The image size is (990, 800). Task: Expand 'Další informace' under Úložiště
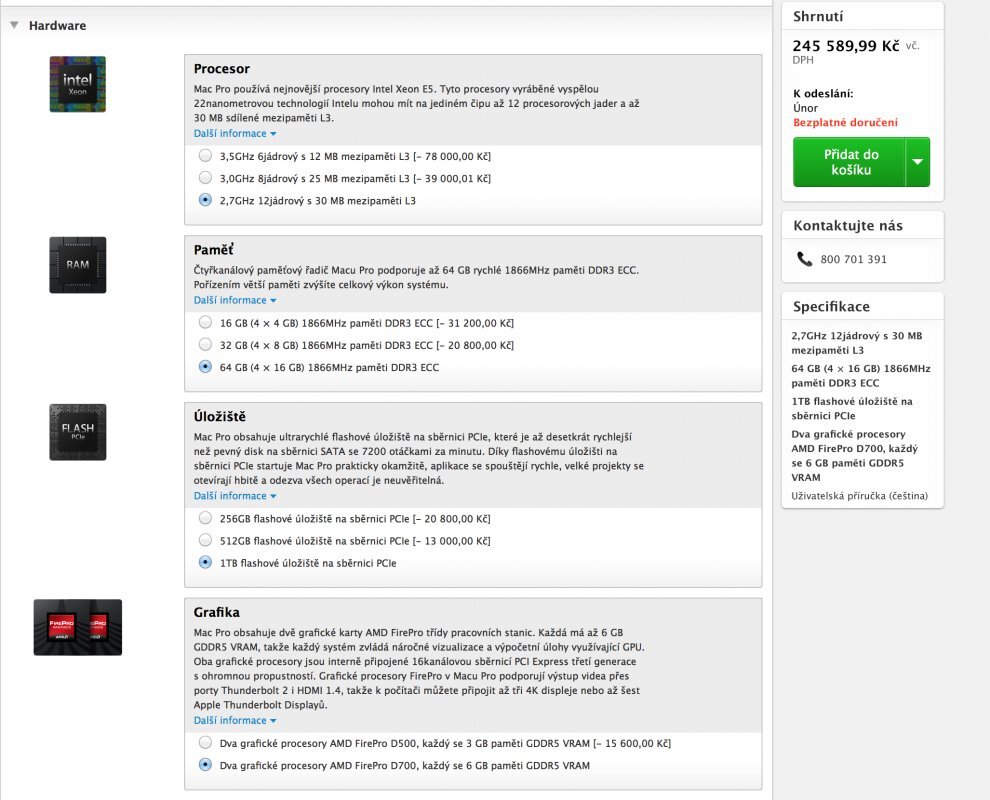[235, 496]
